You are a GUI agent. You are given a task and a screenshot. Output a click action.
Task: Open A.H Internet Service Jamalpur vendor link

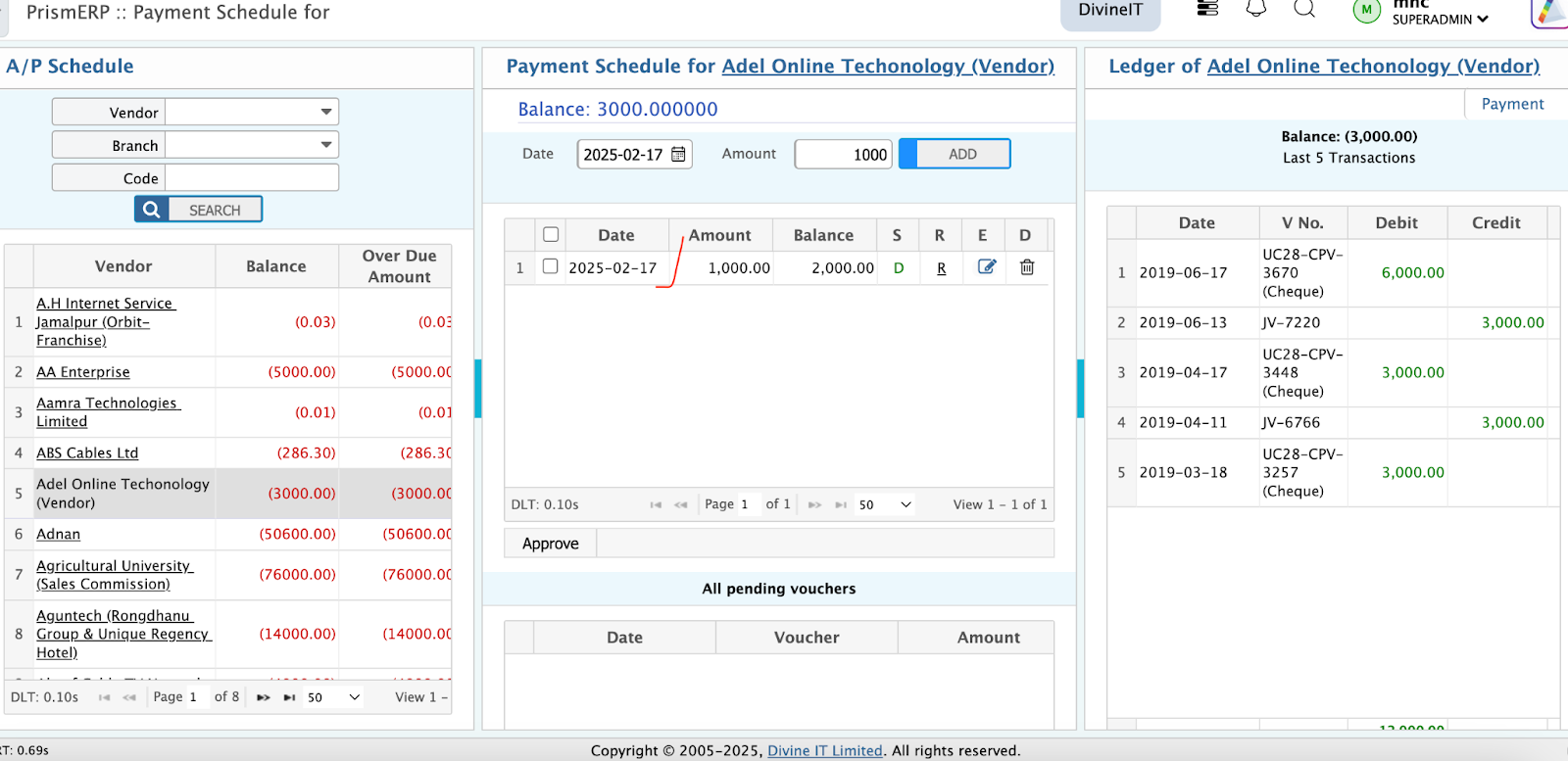coord(106,322)
